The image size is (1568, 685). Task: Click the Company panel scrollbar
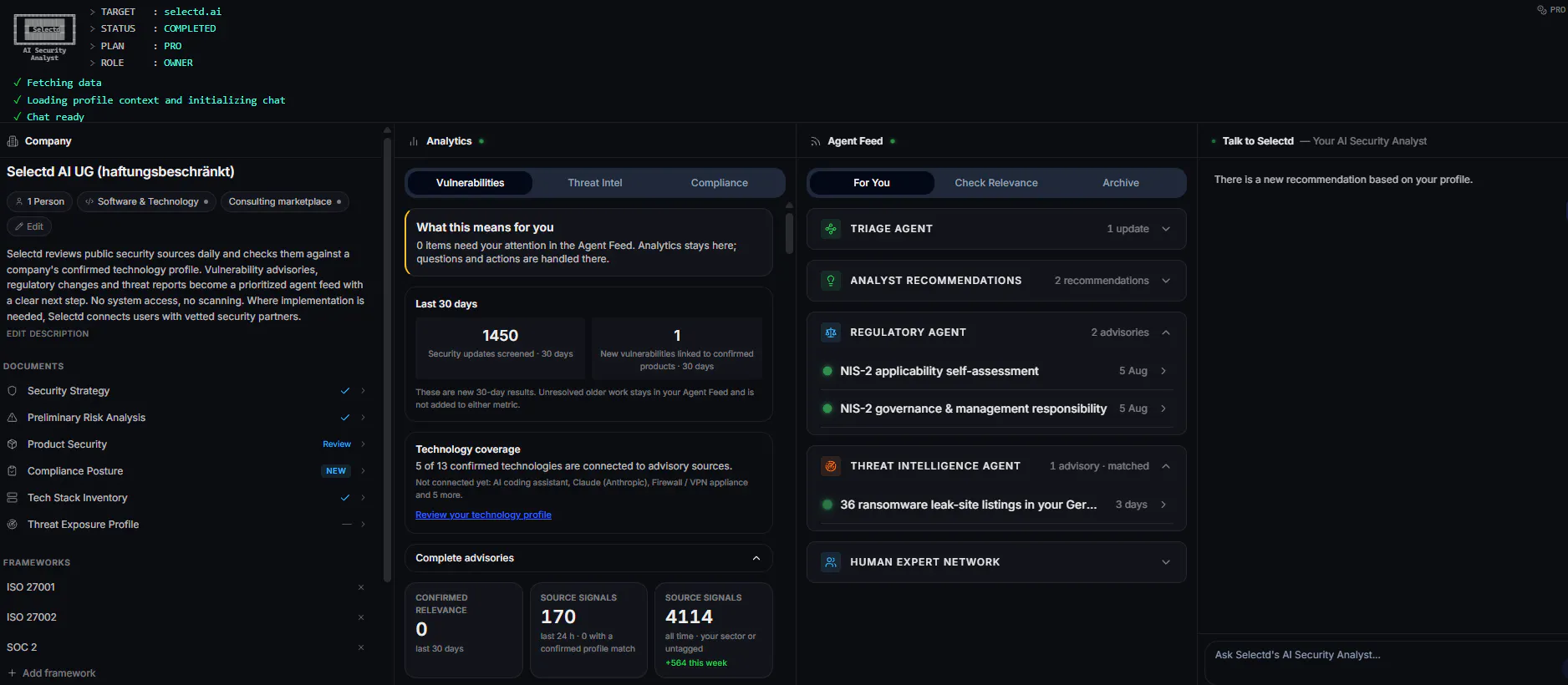387,359
